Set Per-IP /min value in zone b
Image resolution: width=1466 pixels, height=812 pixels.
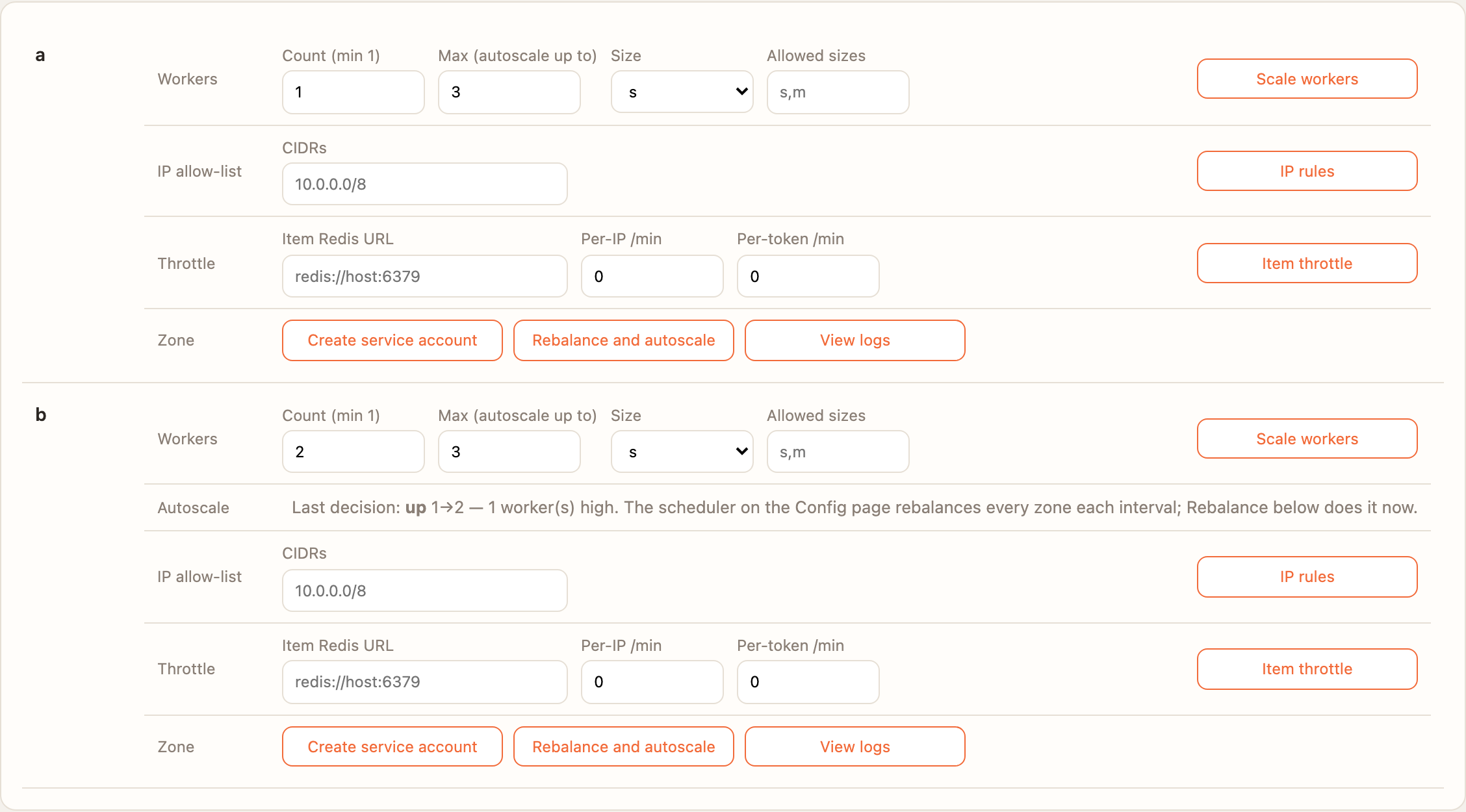click(x=652, y=681)
